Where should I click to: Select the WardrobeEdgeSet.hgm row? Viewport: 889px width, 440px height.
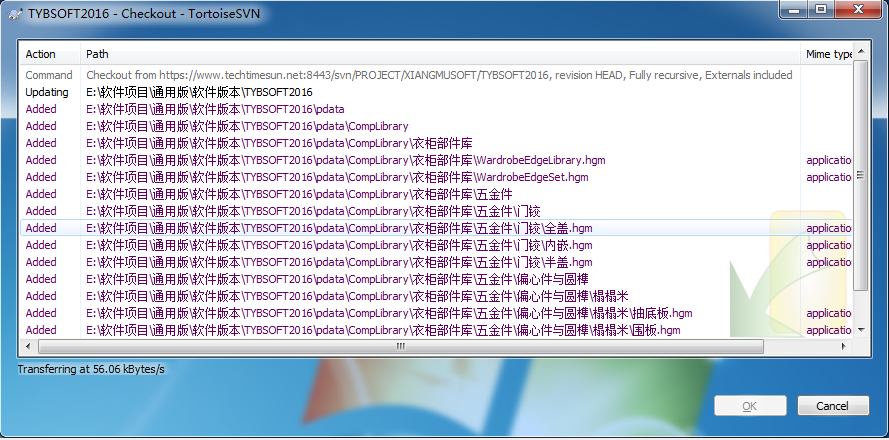click(x=436, y=177)
